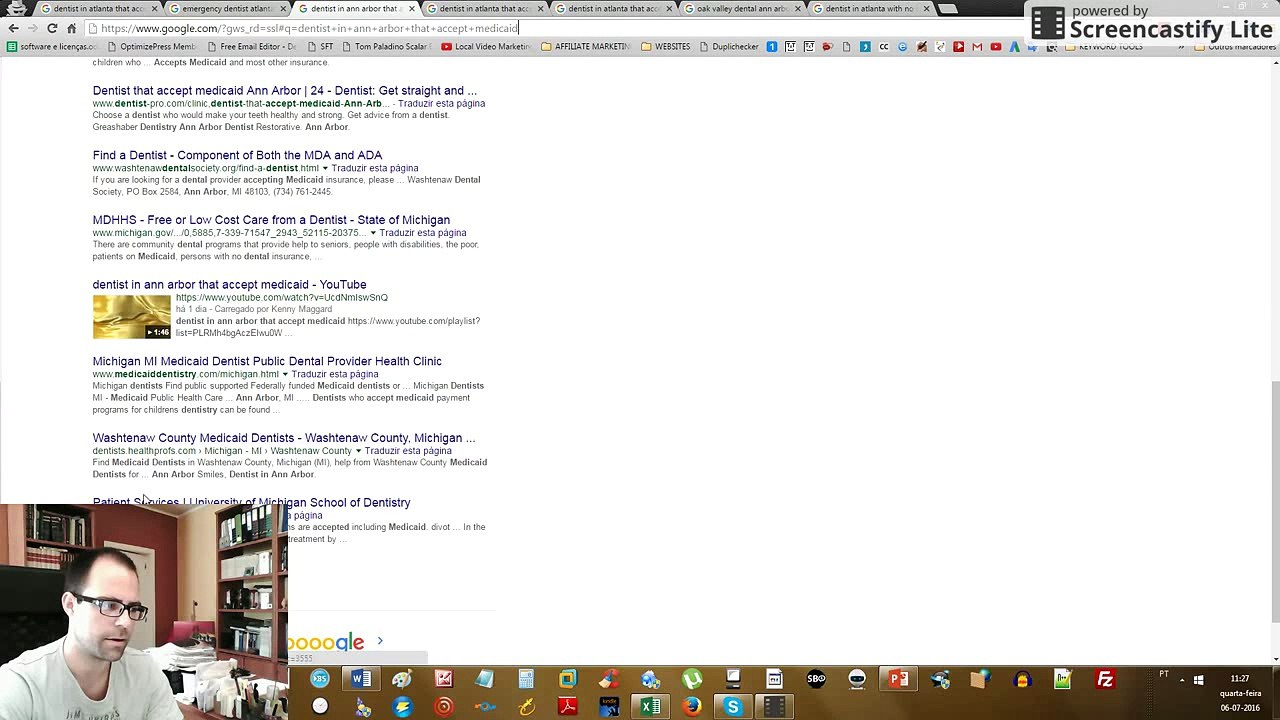The width and height of the screenshot is (1280, 720).
Task: Switch to PowerPoint in the taskbar
Action: point(899,680)
